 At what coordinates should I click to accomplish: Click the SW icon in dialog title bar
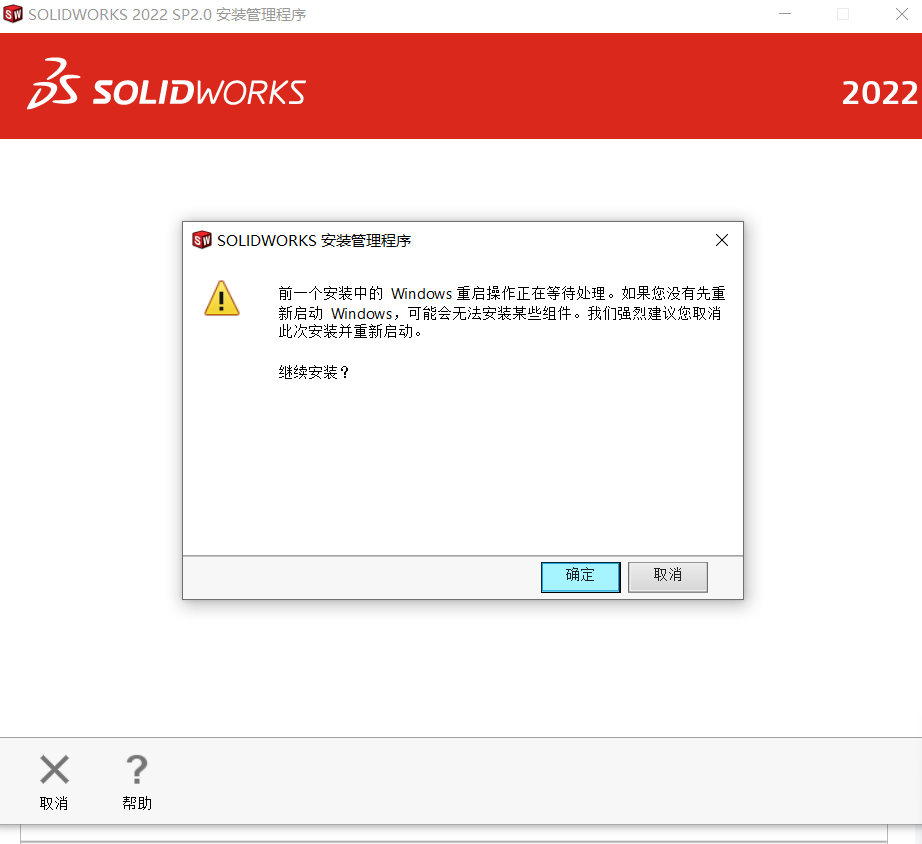click(x=202, y=240)
